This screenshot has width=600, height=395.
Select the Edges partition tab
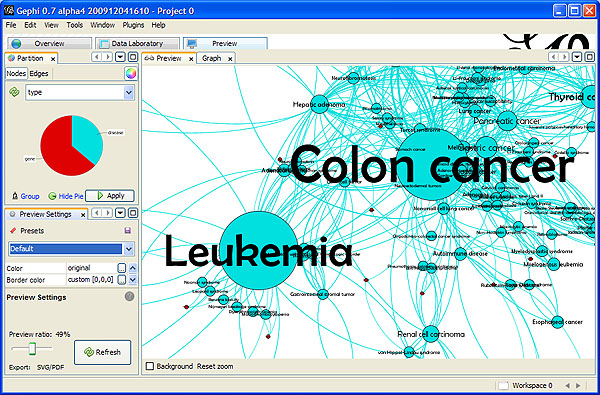click(x=39, y=73)
